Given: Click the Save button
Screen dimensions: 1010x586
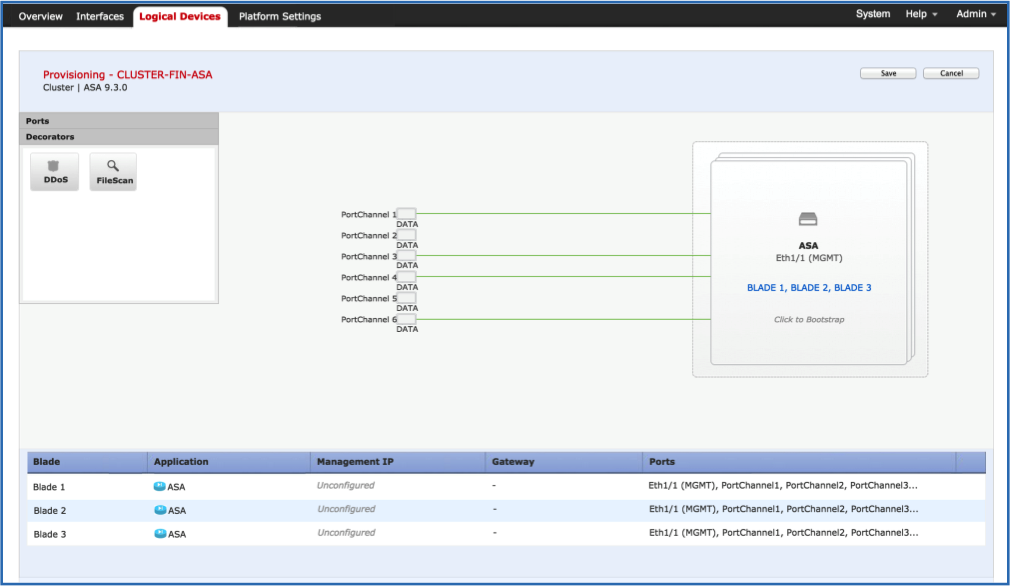Looking at the screenshot, I should tap(888, 74).
